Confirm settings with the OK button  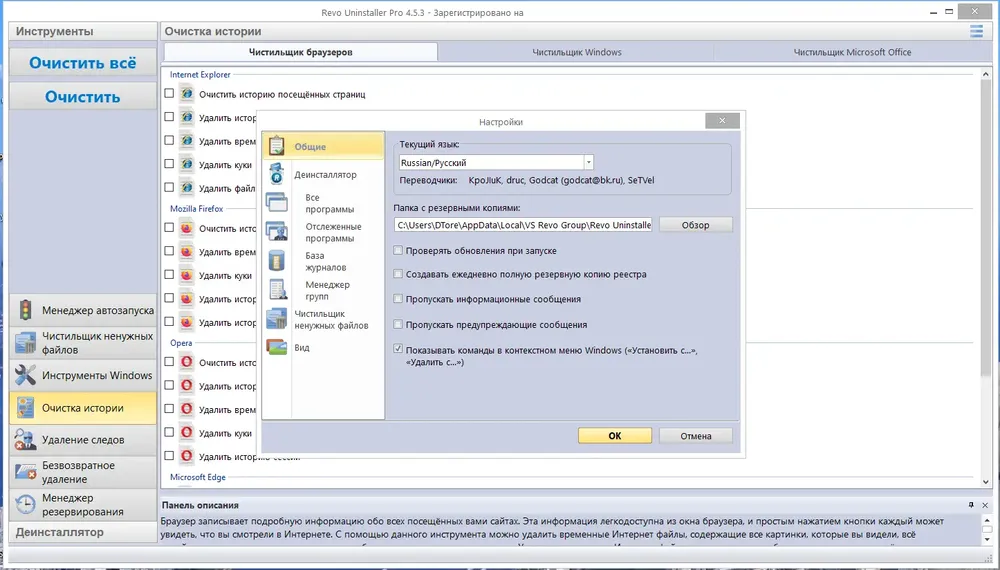(615, 436)
